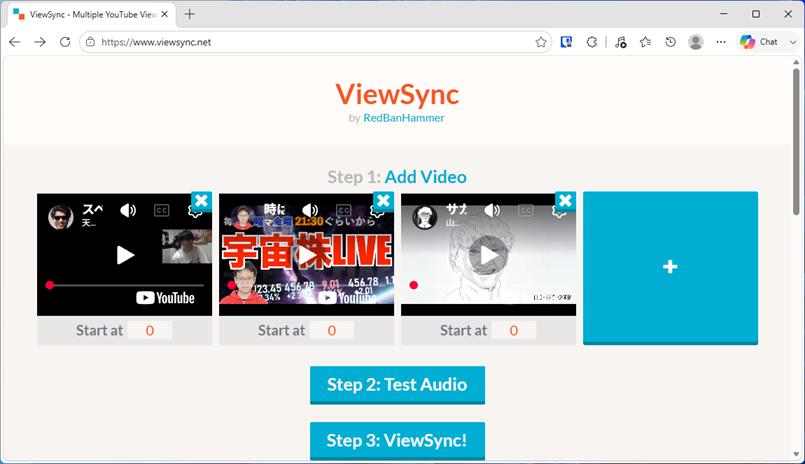Click the first video's progress bar
Screen dimensions: 805x464
click(x=125, y=285)
